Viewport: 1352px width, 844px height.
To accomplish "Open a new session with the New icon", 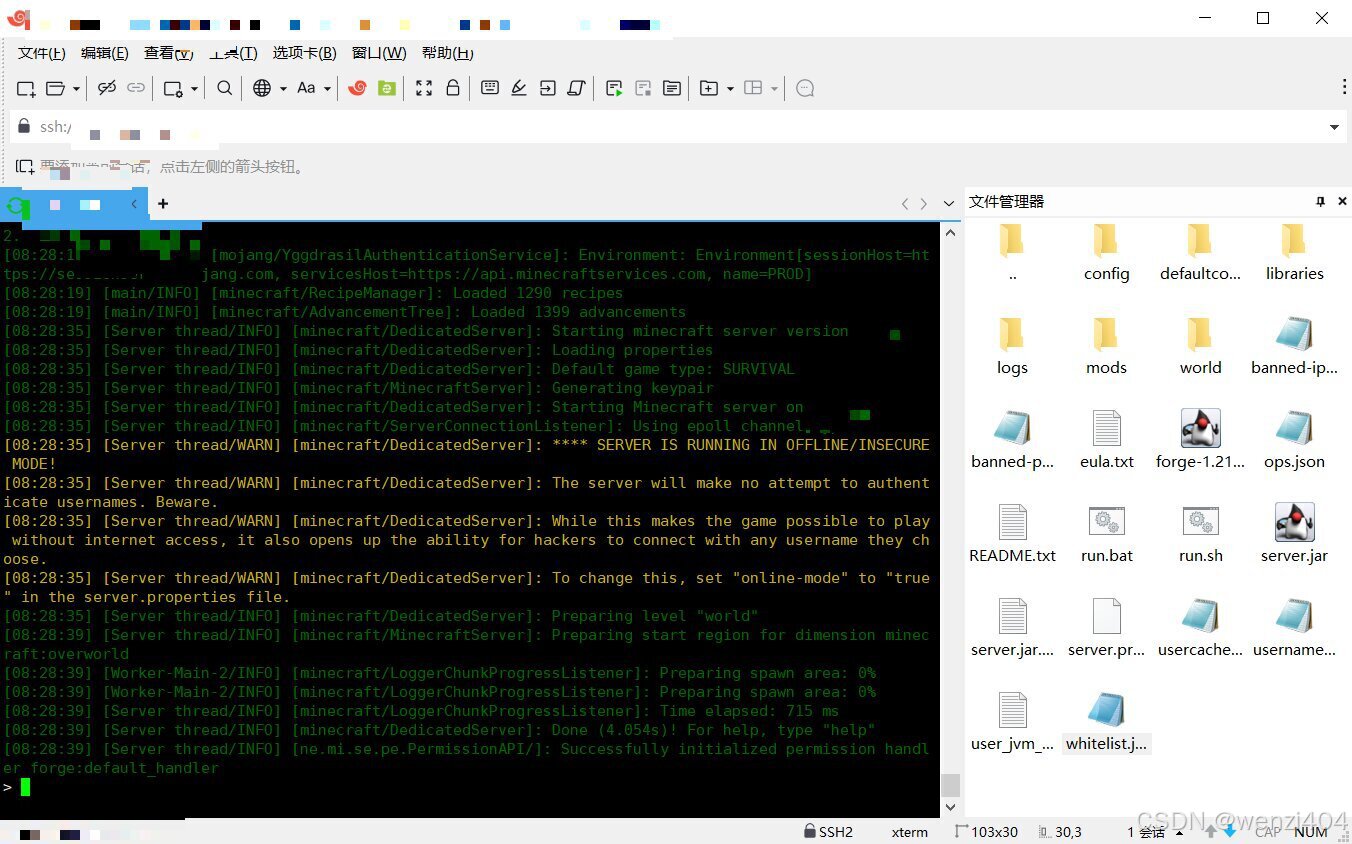I will [25, 88].
